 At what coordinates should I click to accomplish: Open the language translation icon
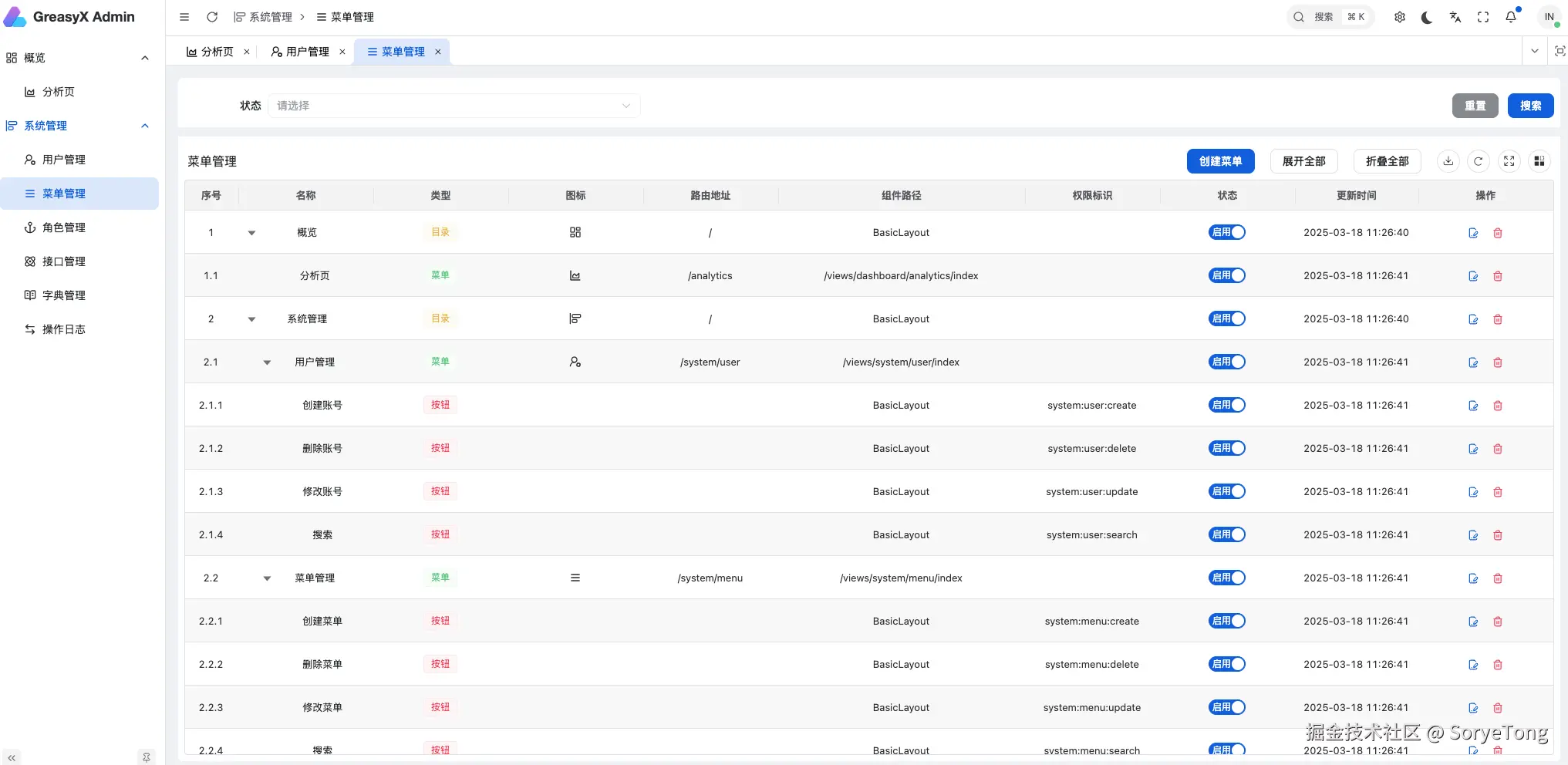pyautogui.click(x=1455, y=17)
